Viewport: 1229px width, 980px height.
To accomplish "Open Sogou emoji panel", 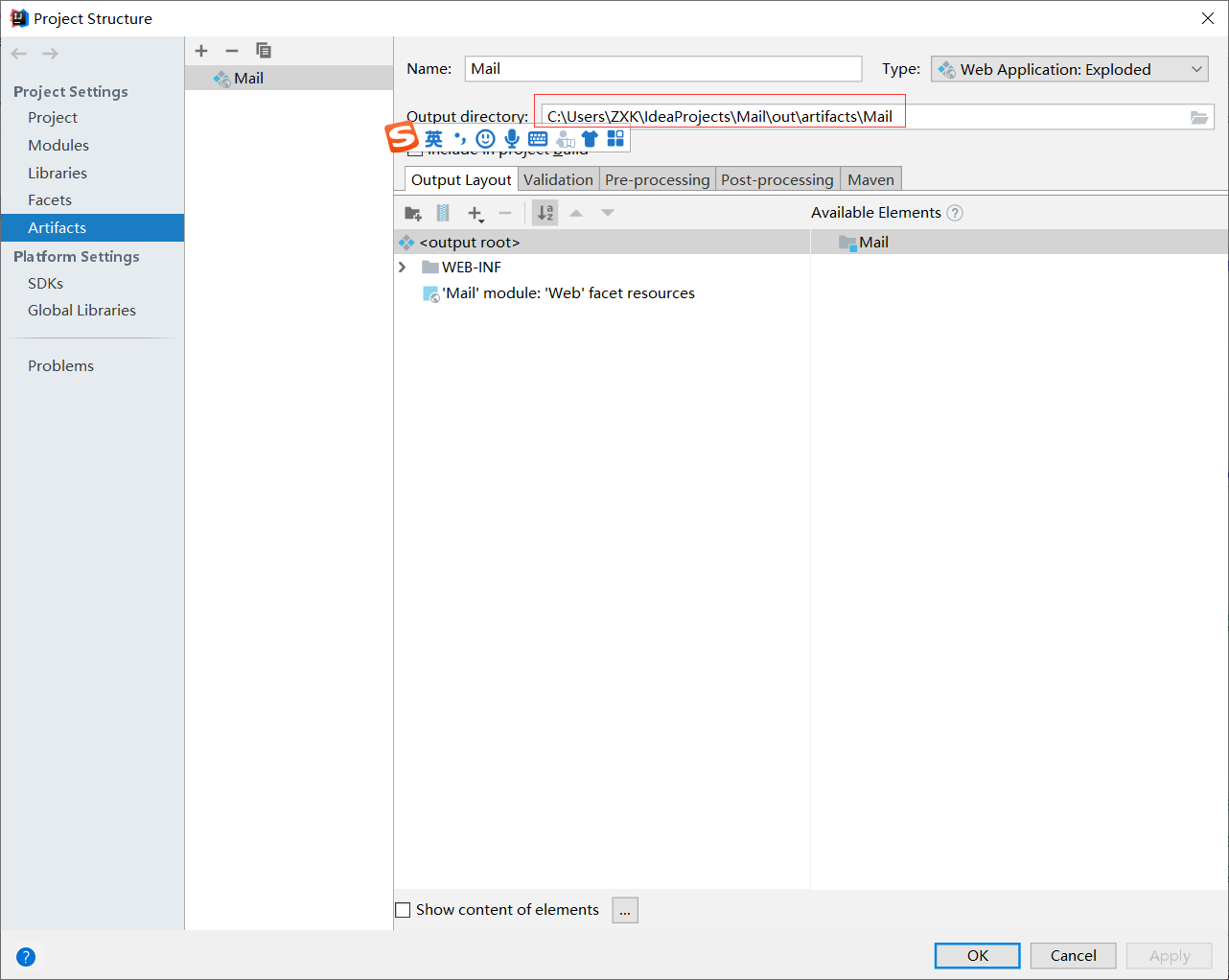I will point(486,139).
